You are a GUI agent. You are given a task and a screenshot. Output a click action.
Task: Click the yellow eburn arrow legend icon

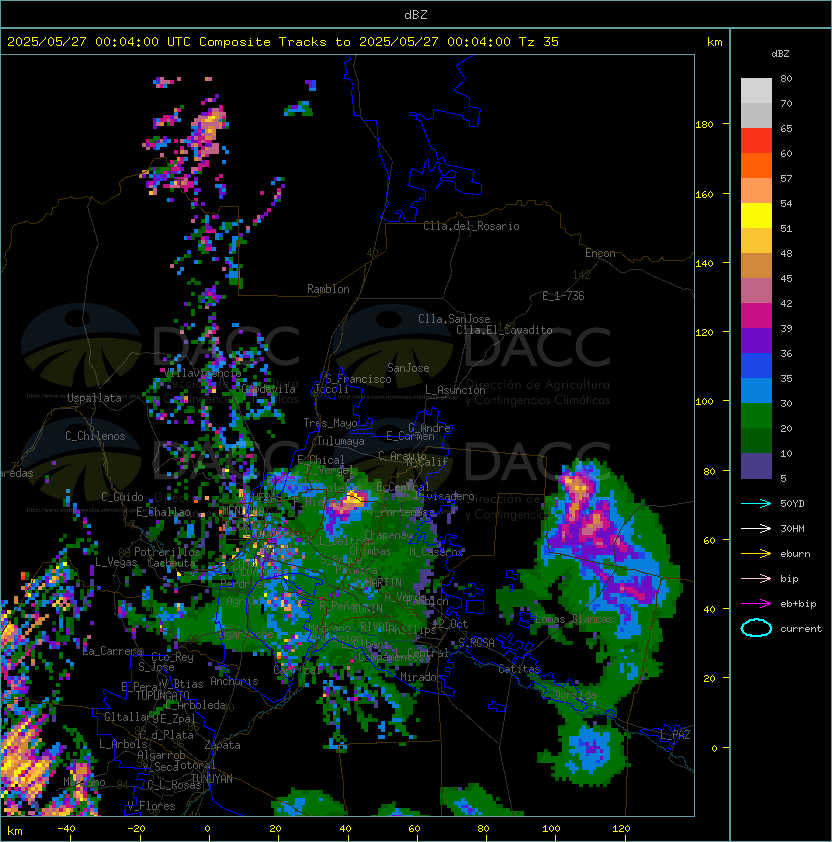(x=756, y=553)
